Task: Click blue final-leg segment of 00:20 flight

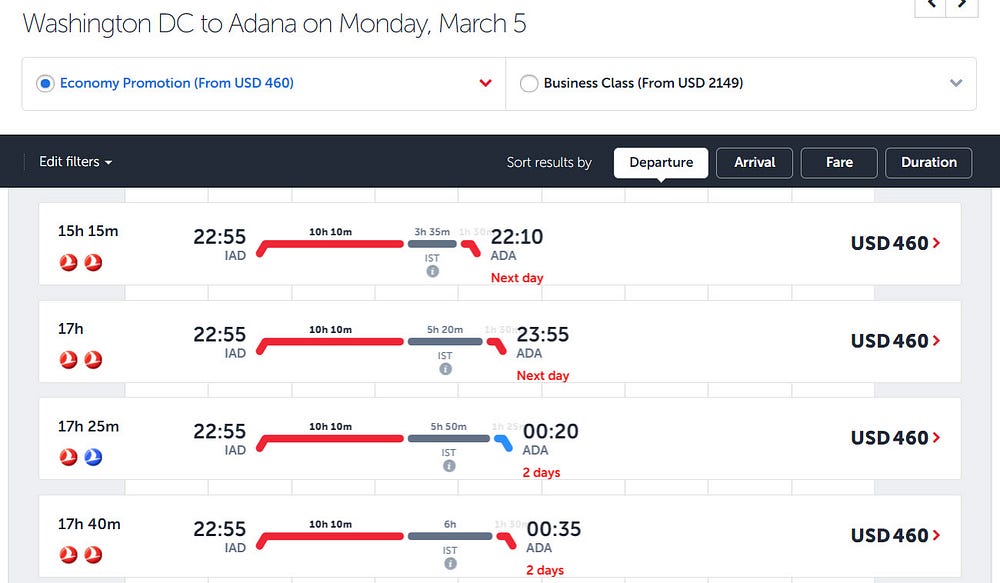Action: pos(504,441)
